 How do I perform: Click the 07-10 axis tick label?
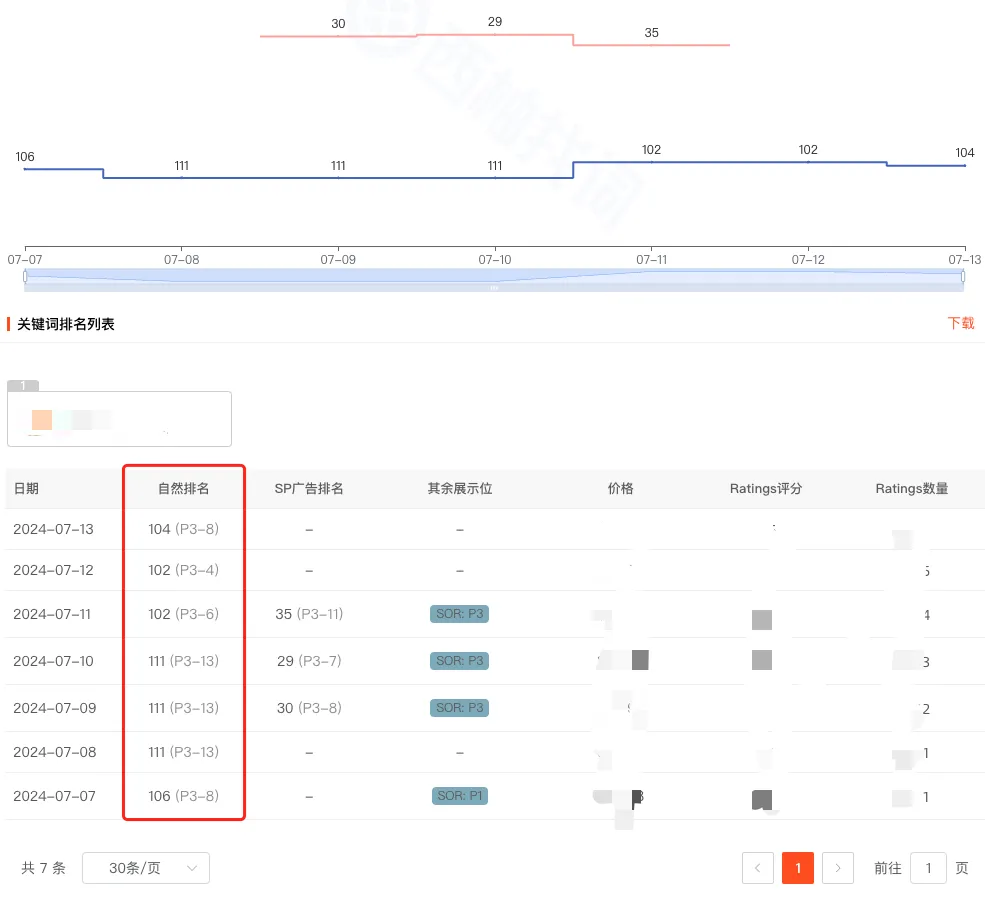(x=495, y=259)
